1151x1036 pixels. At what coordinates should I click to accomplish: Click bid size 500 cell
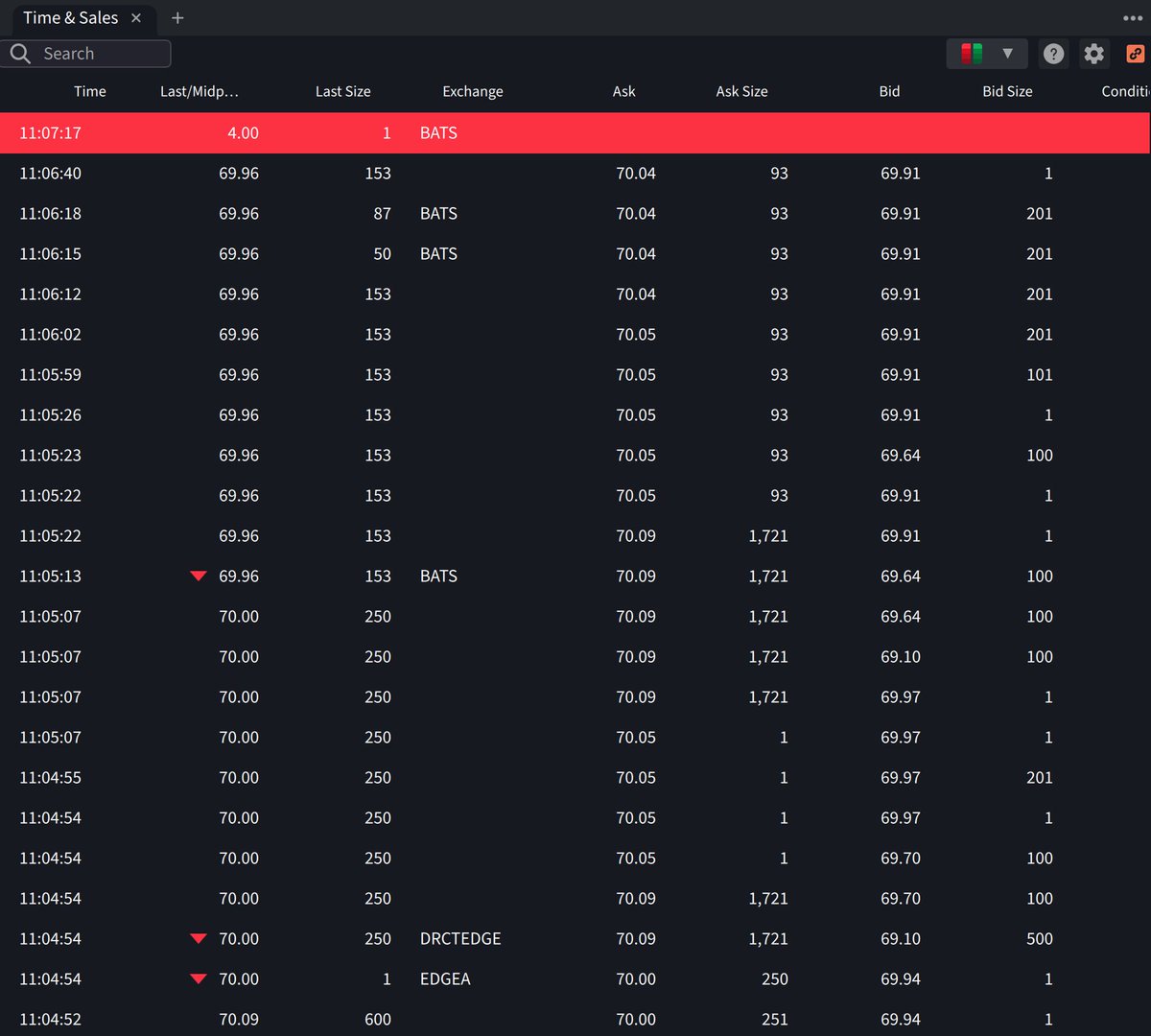[x=1040, y=939]
